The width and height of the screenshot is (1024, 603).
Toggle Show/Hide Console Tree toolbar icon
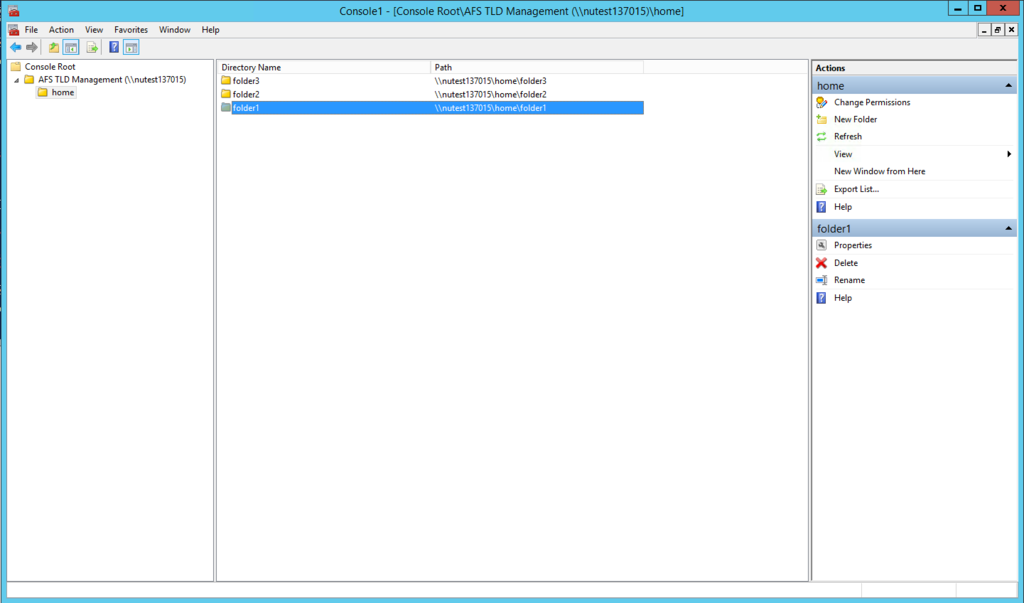(71, 47)
